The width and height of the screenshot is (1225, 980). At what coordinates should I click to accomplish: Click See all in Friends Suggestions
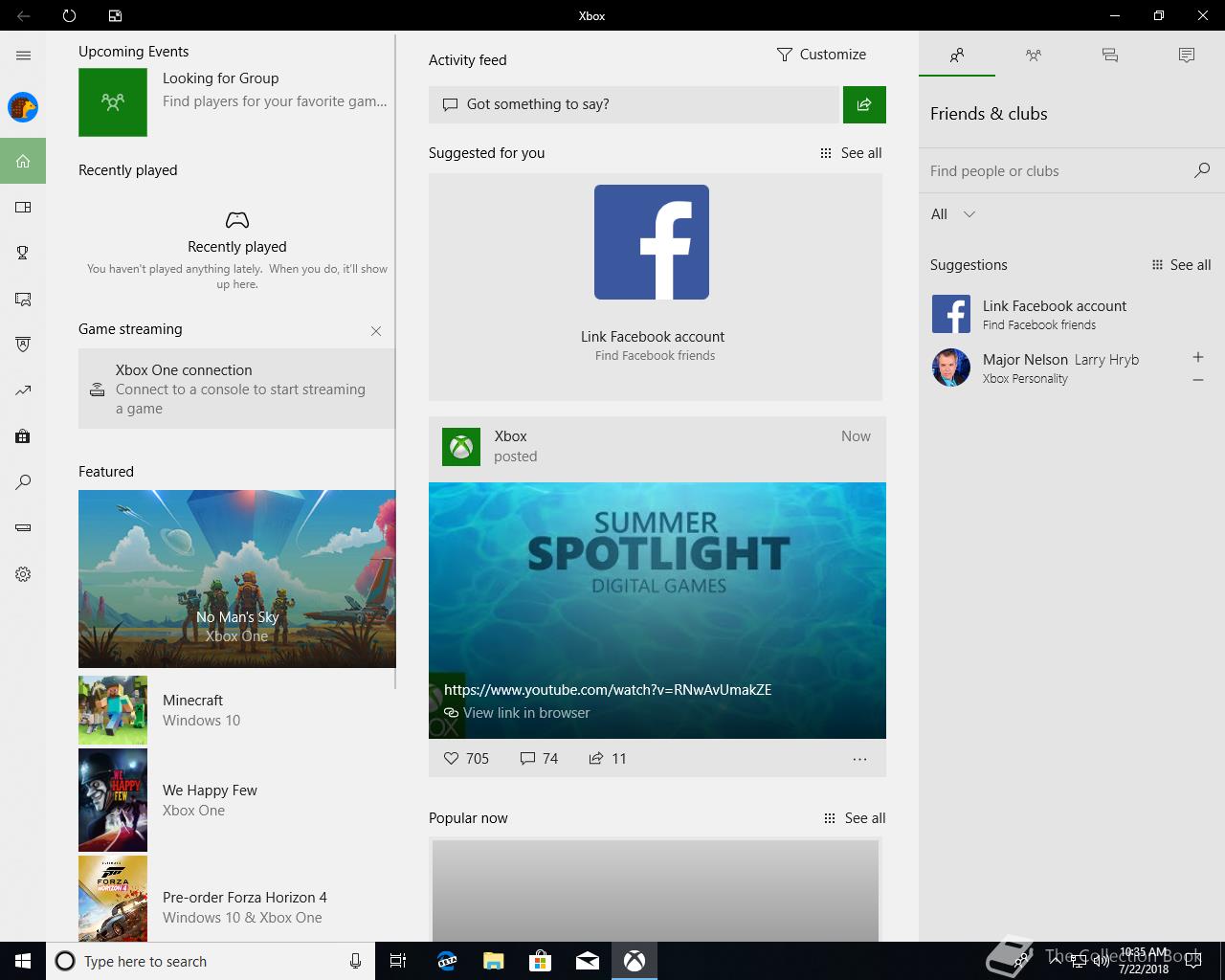click(1181, 265)
